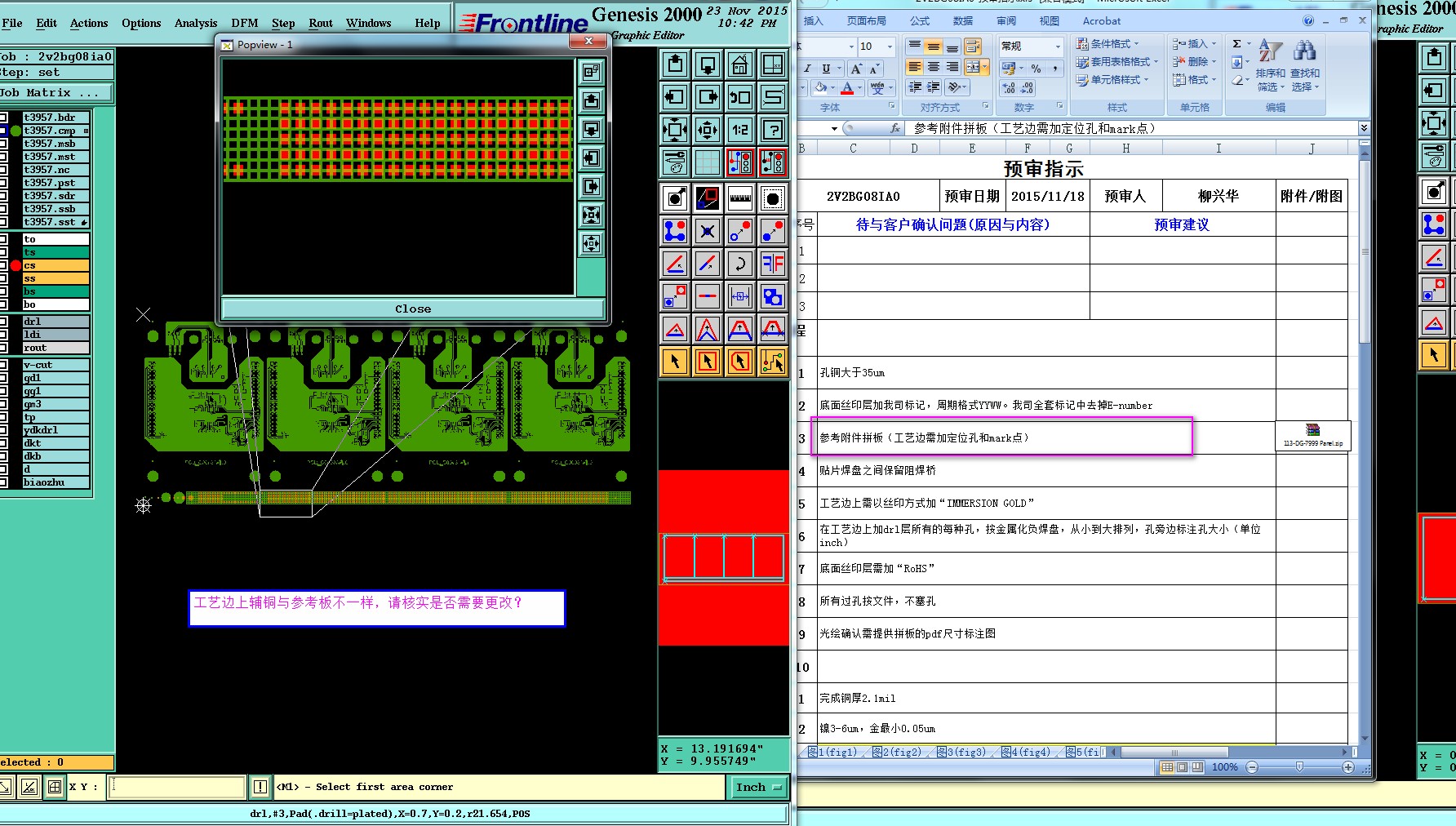Select the ruler measure tool
Viewport: 1456px width, 826px height.
pyautogui.click(x=740, y=198)
